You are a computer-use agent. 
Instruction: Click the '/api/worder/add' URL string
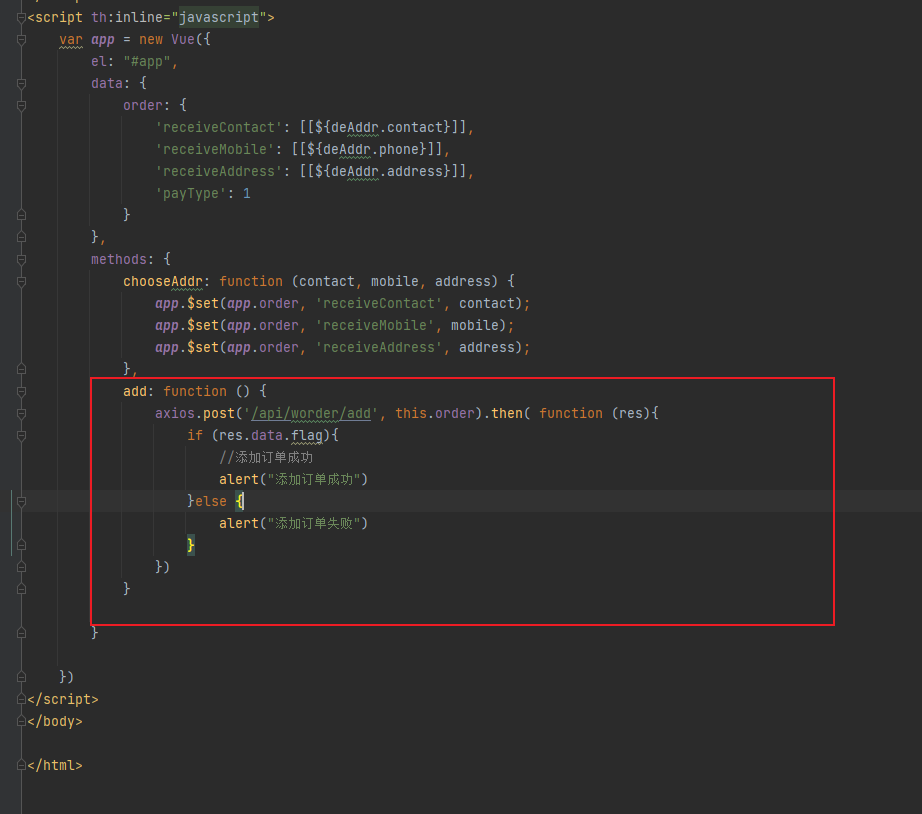click(x=311, y=413)
